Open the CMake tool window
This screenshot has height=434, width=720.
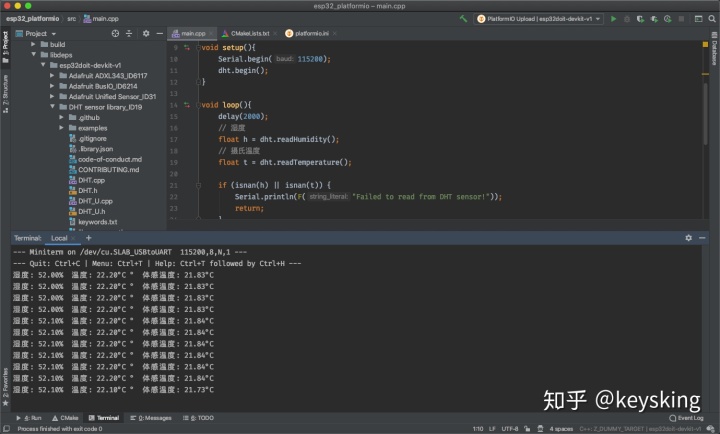point(65,418)
